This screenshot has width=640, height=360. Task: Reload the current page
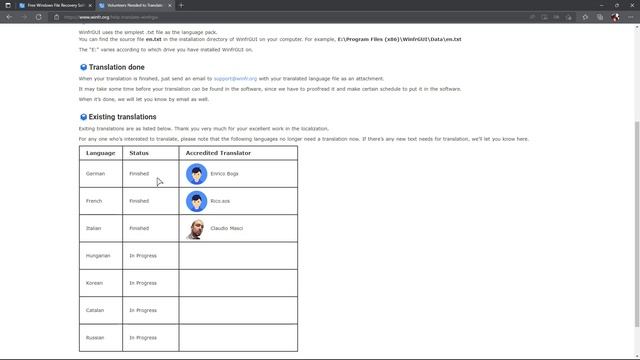tap(38, 17)
